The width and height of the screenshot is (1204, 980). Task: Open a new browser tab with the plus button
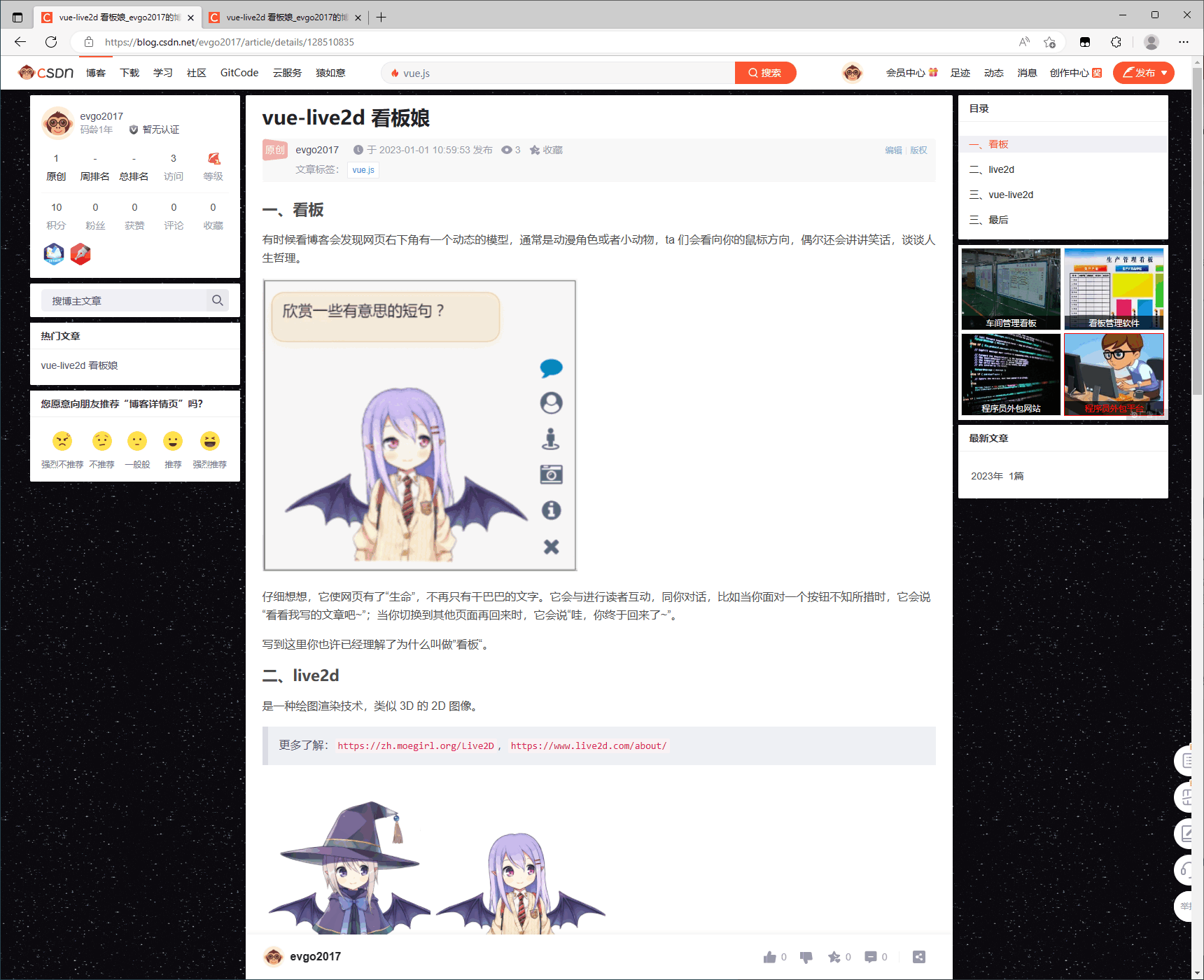(x=381, y=17)
